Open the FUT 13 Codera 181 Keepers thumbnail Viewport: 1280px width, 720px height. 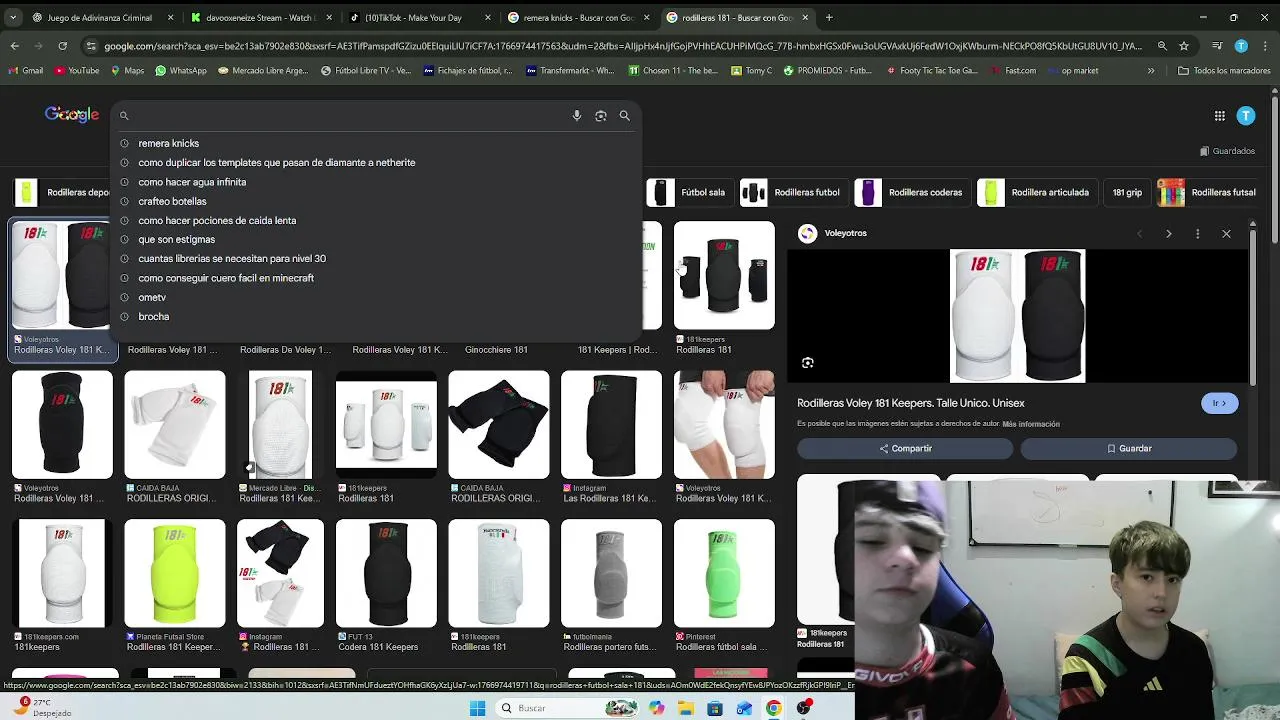coord(386,573)
